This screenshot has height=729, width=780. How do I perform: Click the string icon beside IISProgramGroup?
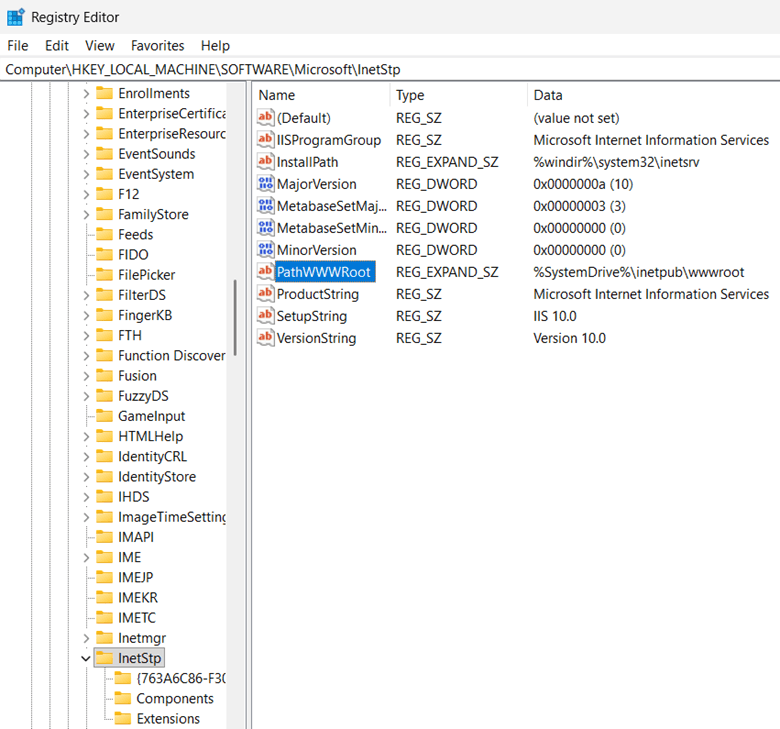265,139
